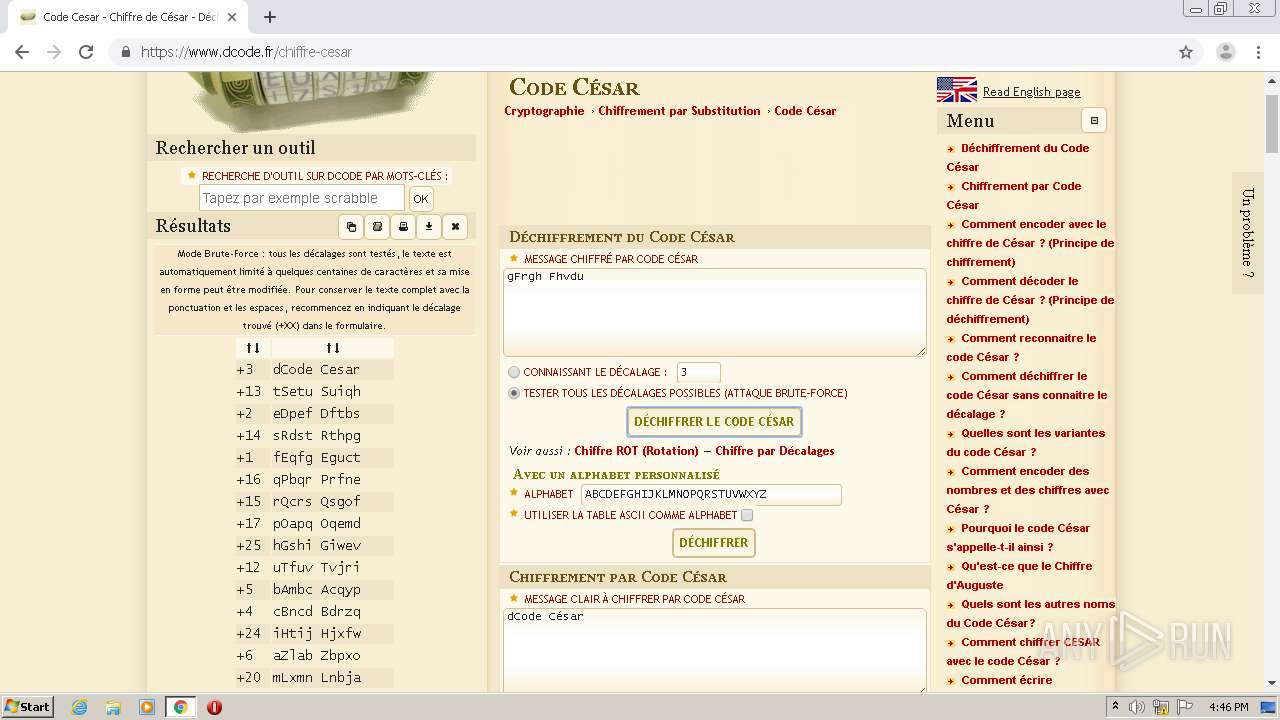Open 'Qu'est-ce que le Chiffre d'Auguste'
Screen dimensions: 1280x720
click(1020, 575)
